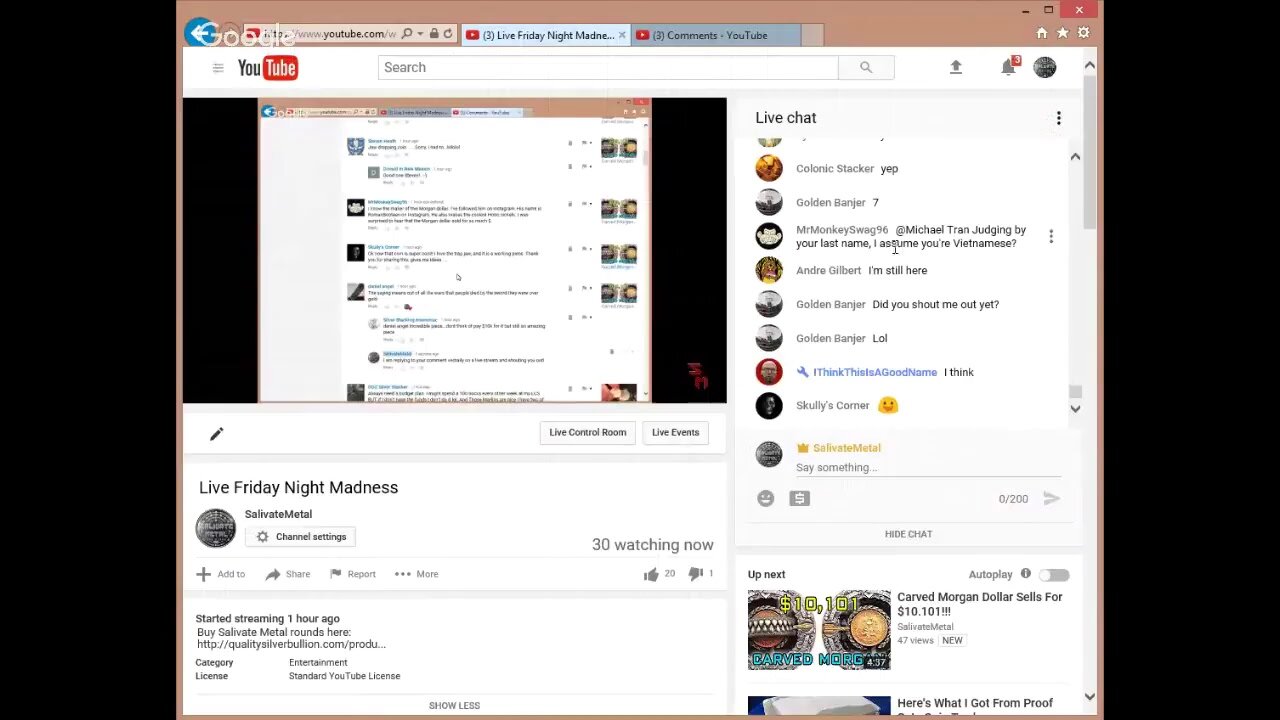The image size is (1280, 720).
Task: Expand the More actions menu under the video
Action: tap(417, 574)
